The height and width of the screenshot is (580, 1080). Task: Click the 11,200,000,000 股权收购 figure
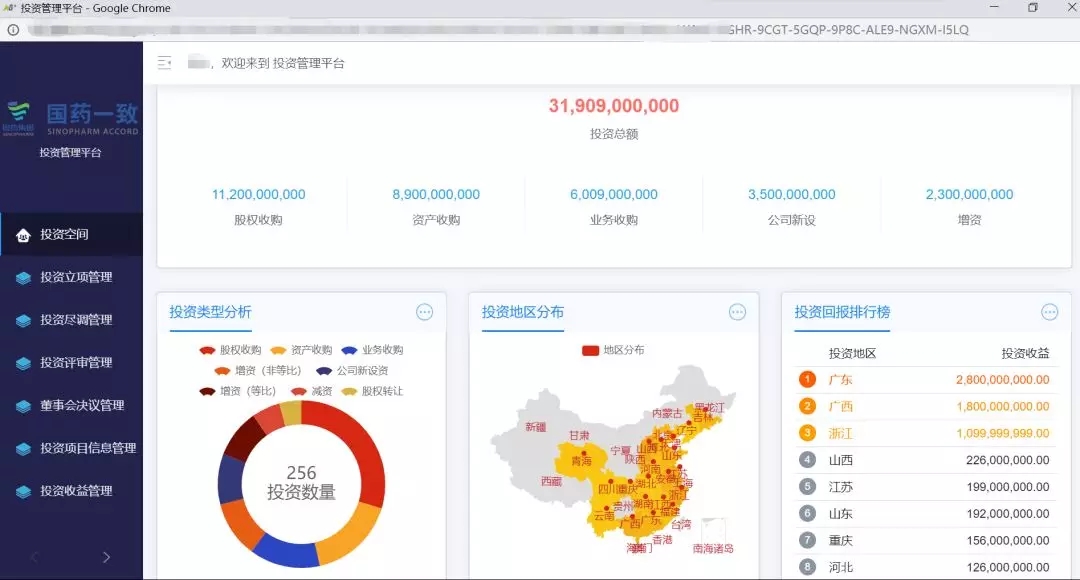(258, 194)
